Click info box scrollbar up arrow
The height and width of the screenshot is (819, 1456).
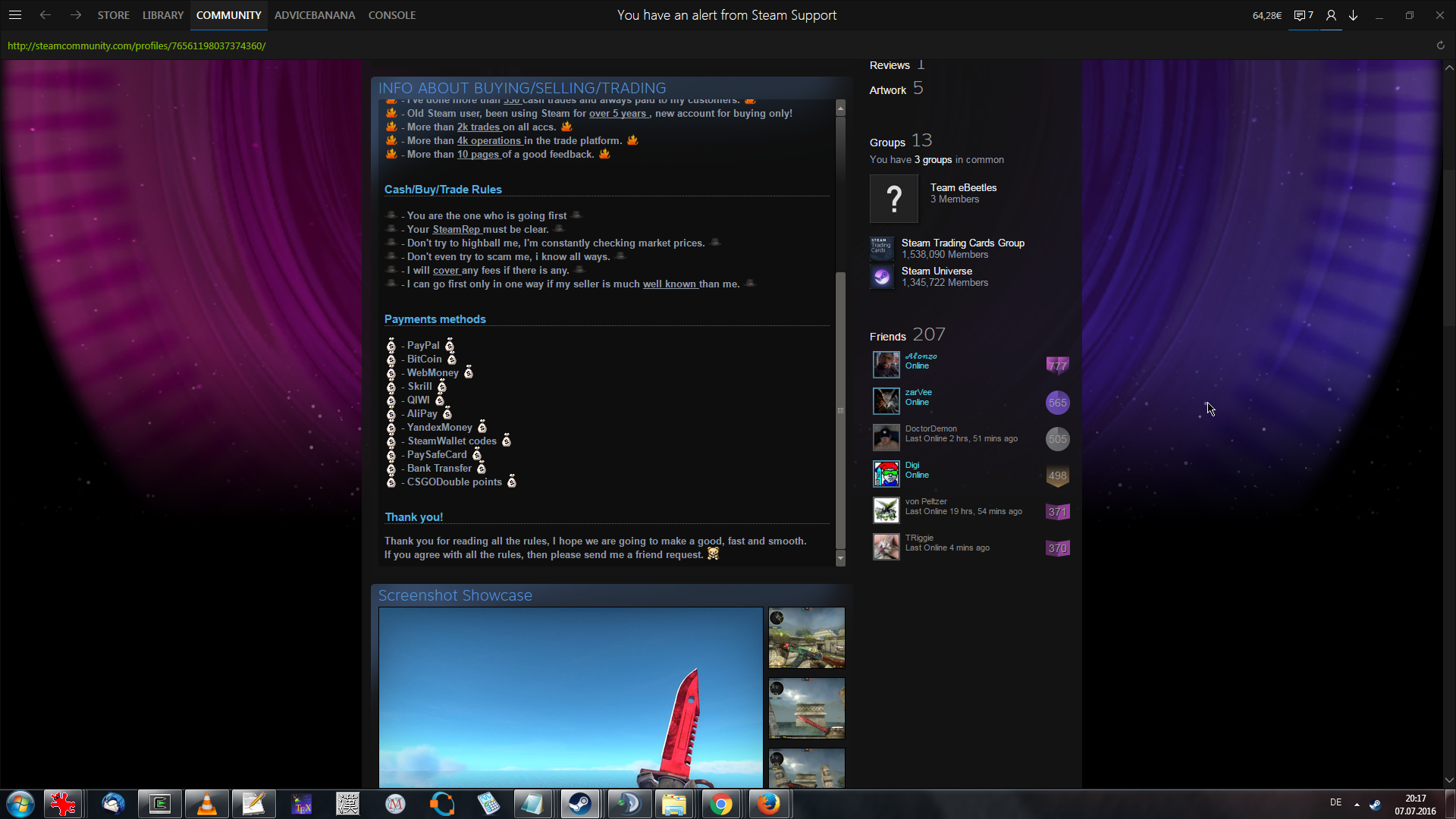pyautogui.click(x=840, y=108)
